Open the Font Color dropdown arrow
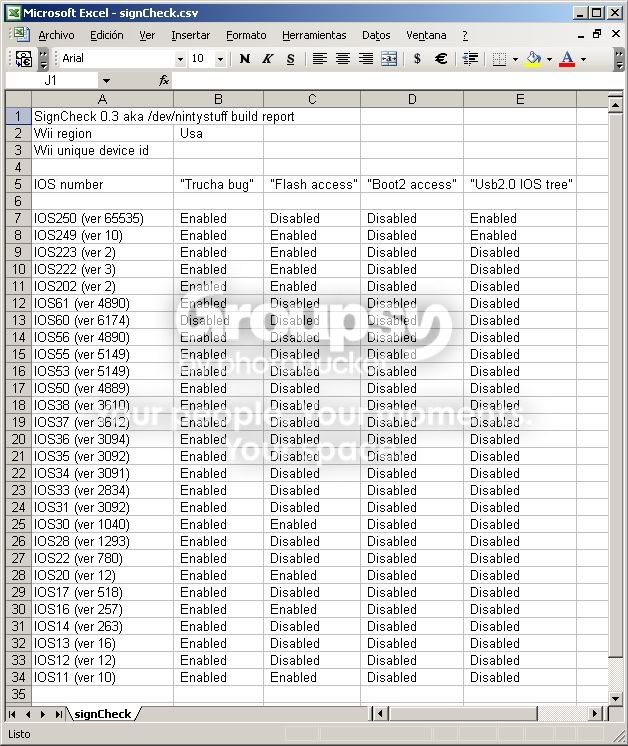Image resolution: width=628 pixels, height=746 pixels. click(583, 59)
